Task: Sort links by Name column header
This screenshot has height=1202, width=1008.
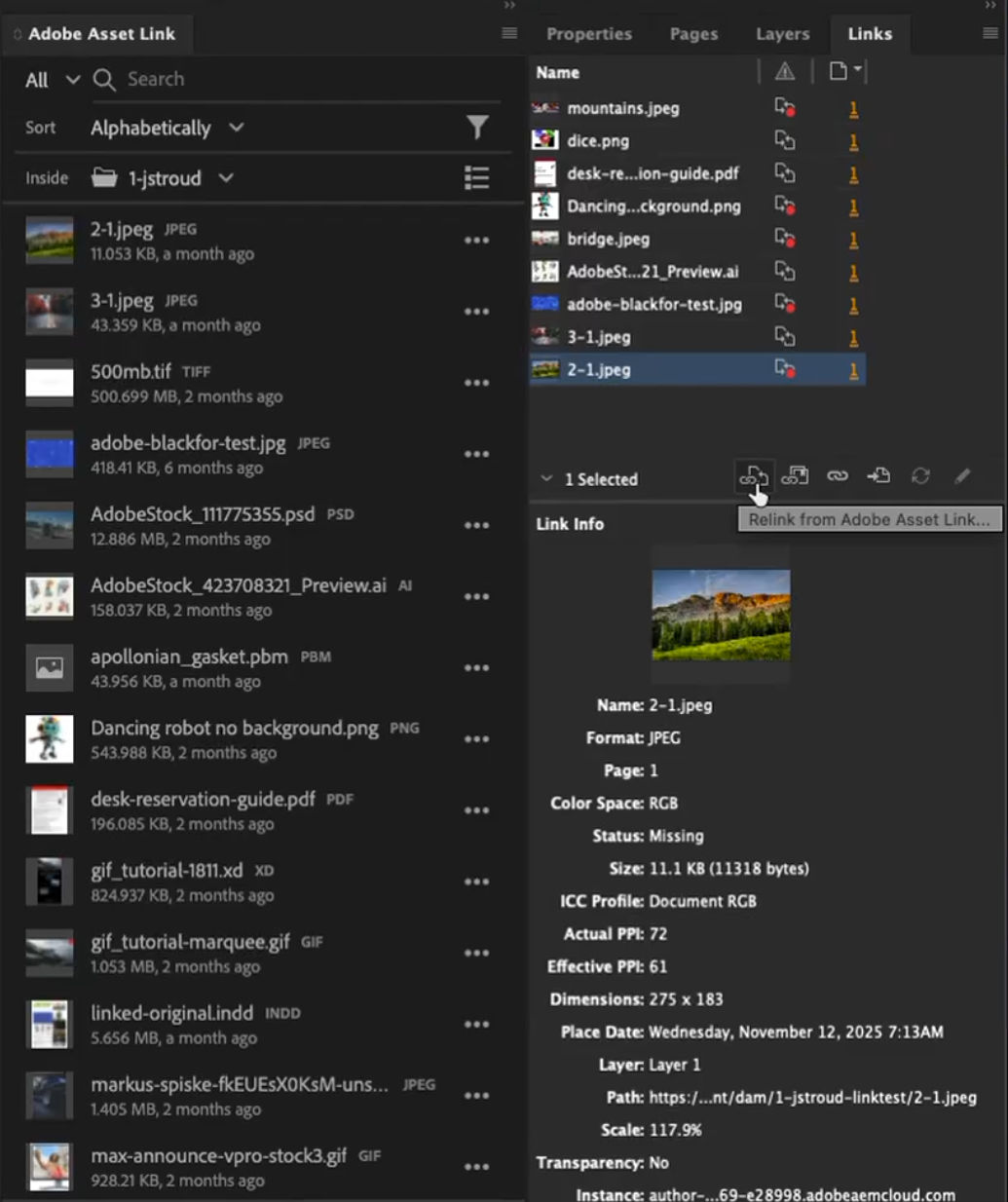Action: [557, 72]
